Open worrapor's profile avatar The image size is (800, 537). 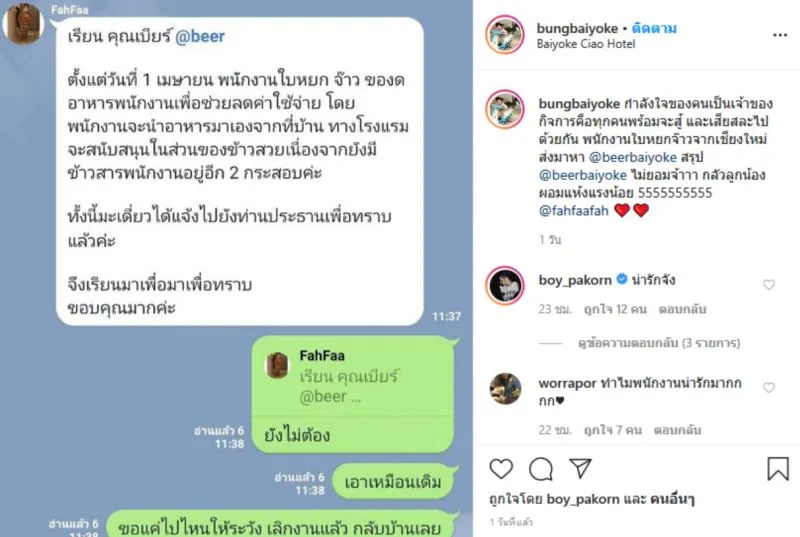[x=505, y=389]
